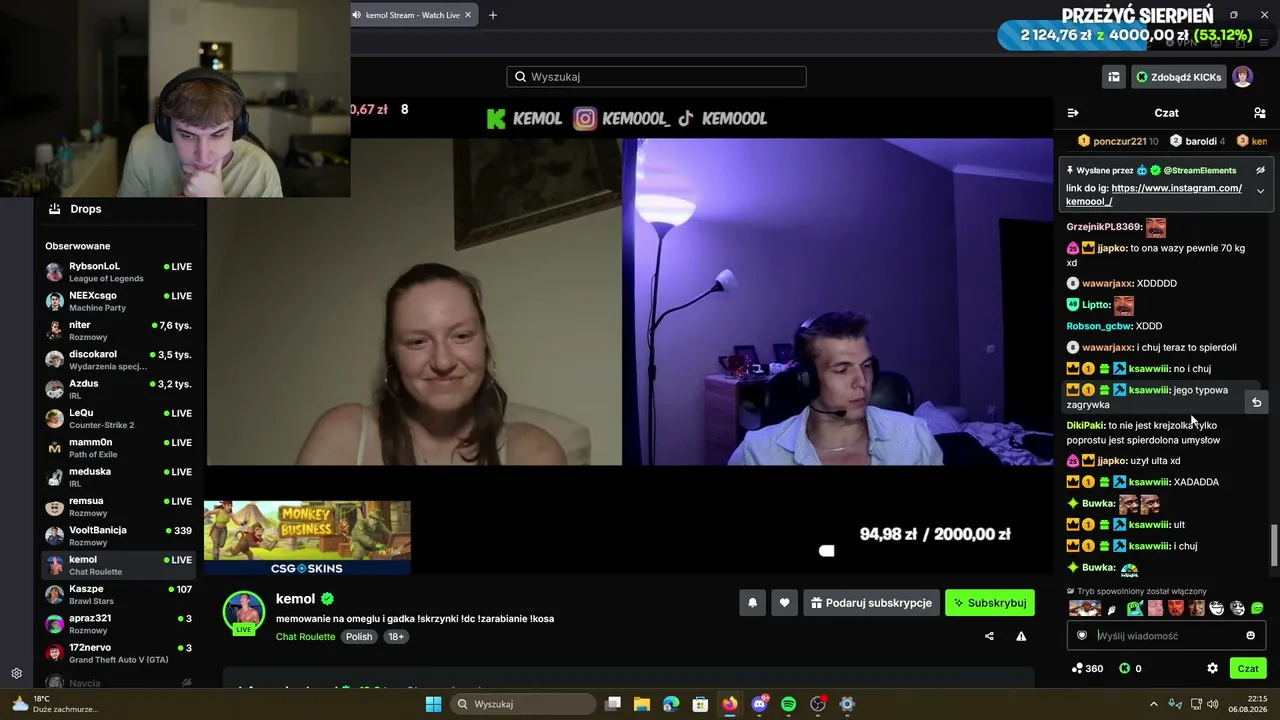Hide the pinned StreamElements message
Image resolution: width=1280 pixels, height=720 pixels.
pyautogui.click(x=1260, y=170)
